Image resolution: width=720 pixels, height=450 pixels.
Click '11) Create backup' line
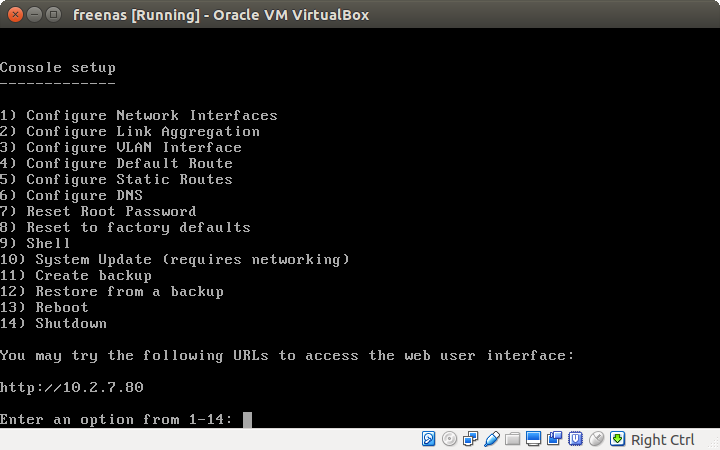tap(76, 276)
